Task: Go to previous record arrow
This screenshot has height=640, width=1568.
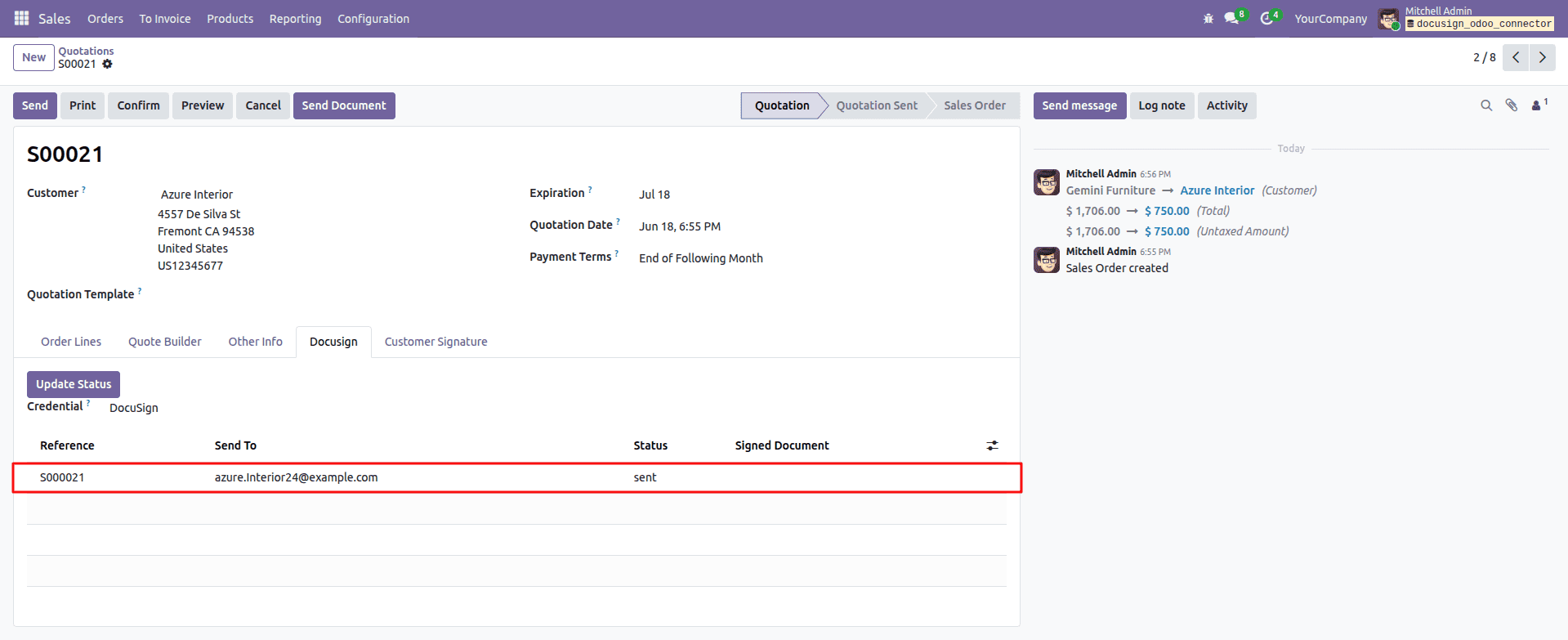Action: [1516, 57]
